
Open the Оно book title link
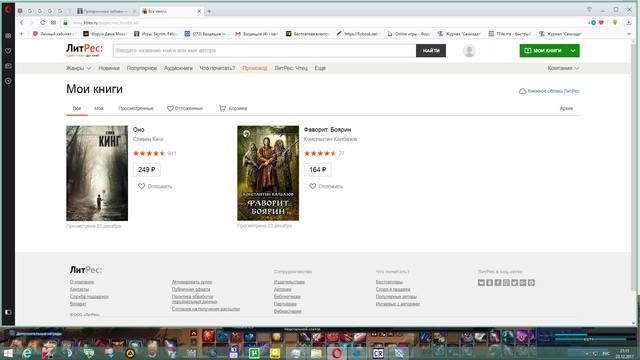point(138,129)
